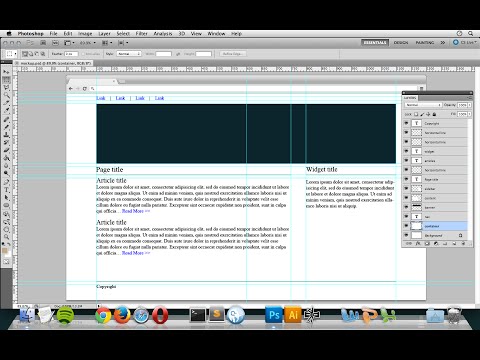Screen dimensions: 480x360
Task: Select the Lasso tool
Action: coord(6,87)
